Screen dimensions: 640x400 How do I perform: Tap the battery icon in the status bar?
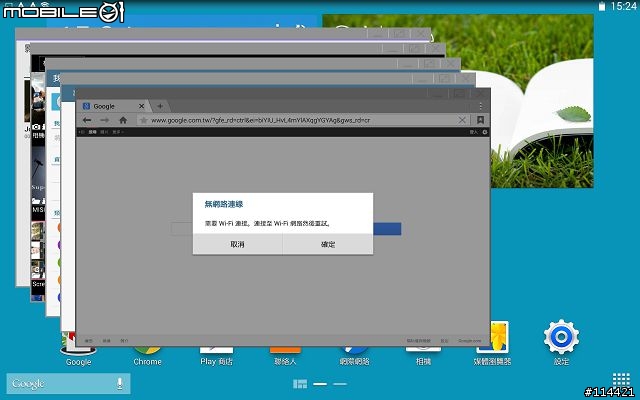(602, 6)
